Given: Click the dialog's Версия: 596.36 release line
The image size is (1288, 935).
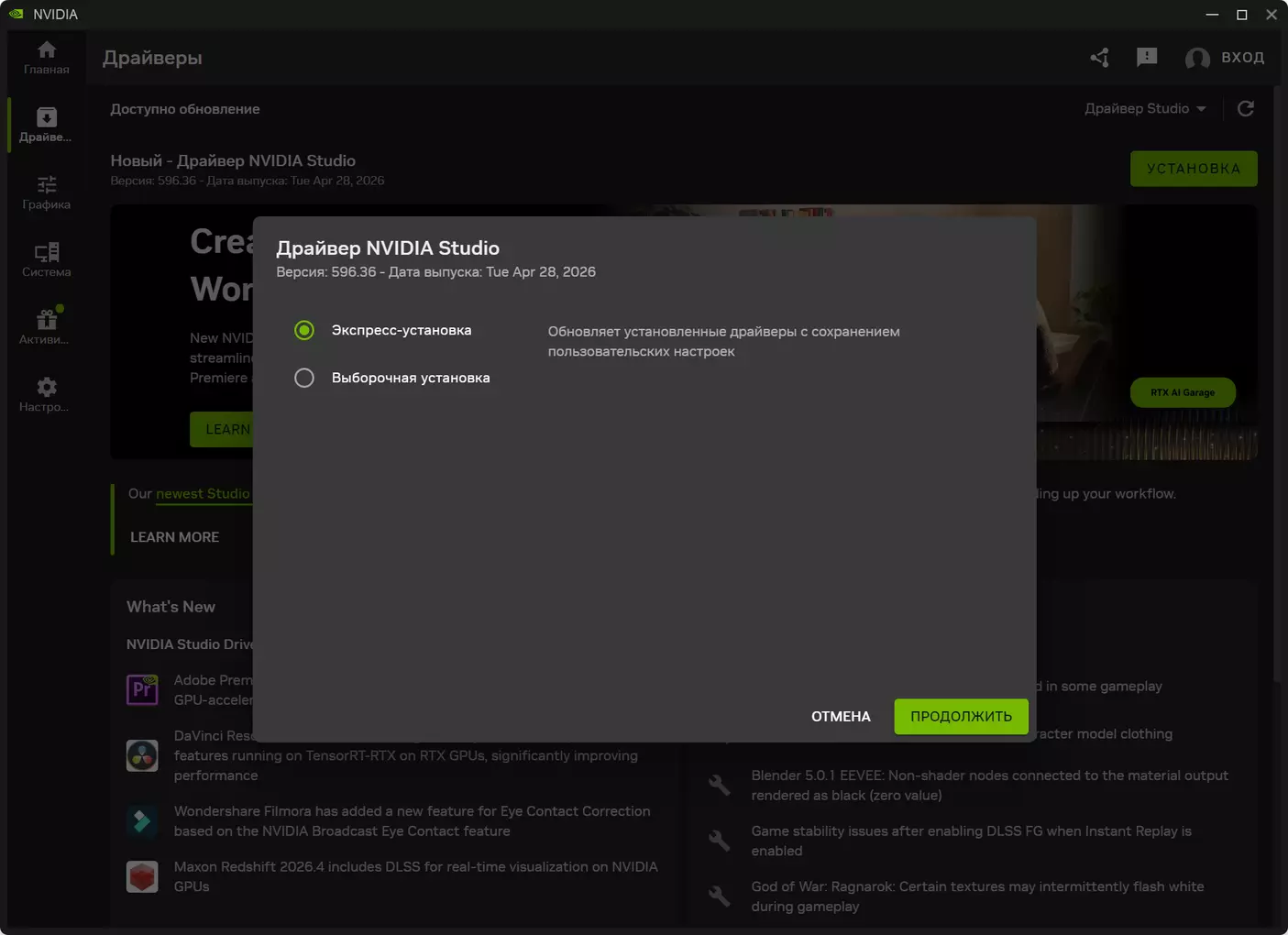Looking at the screenshot, I should click(435, 272).
